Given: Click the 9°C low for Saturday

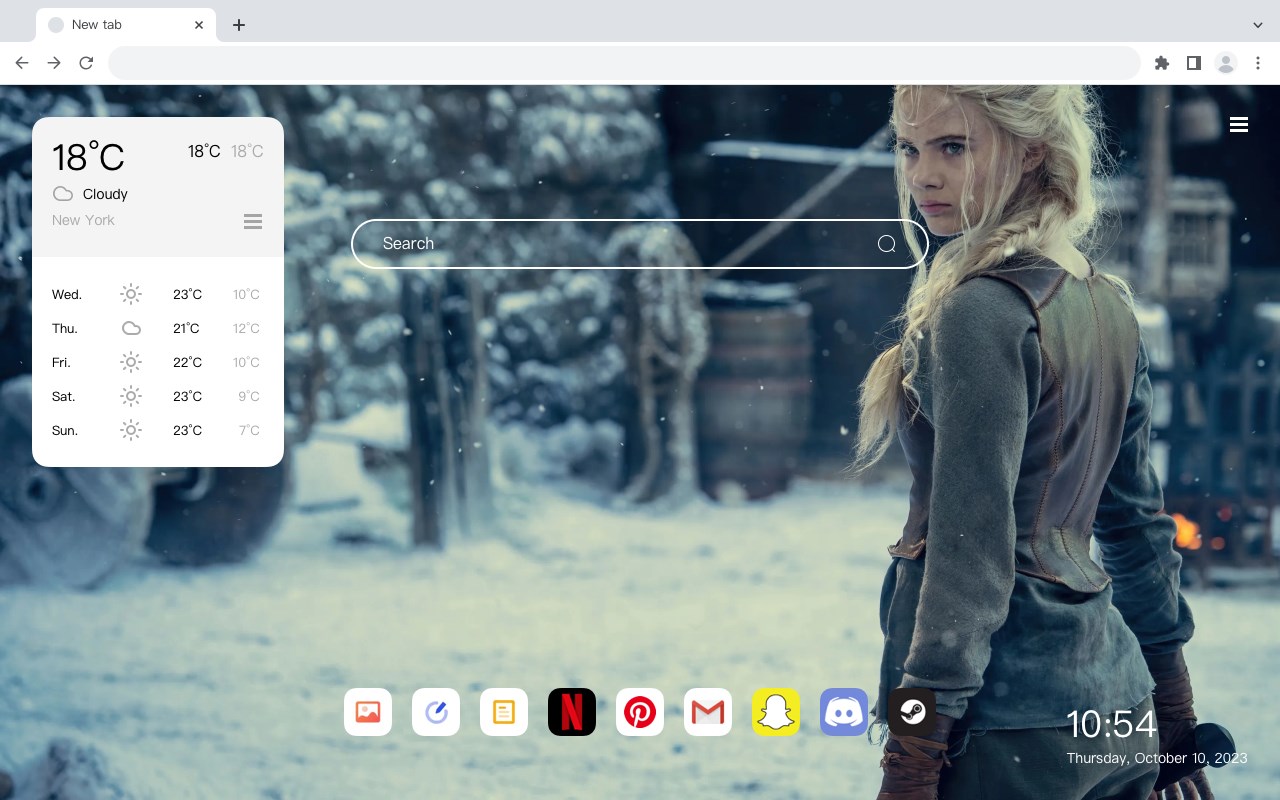Looking at the screenshot, I should click(x=249, y=397).
